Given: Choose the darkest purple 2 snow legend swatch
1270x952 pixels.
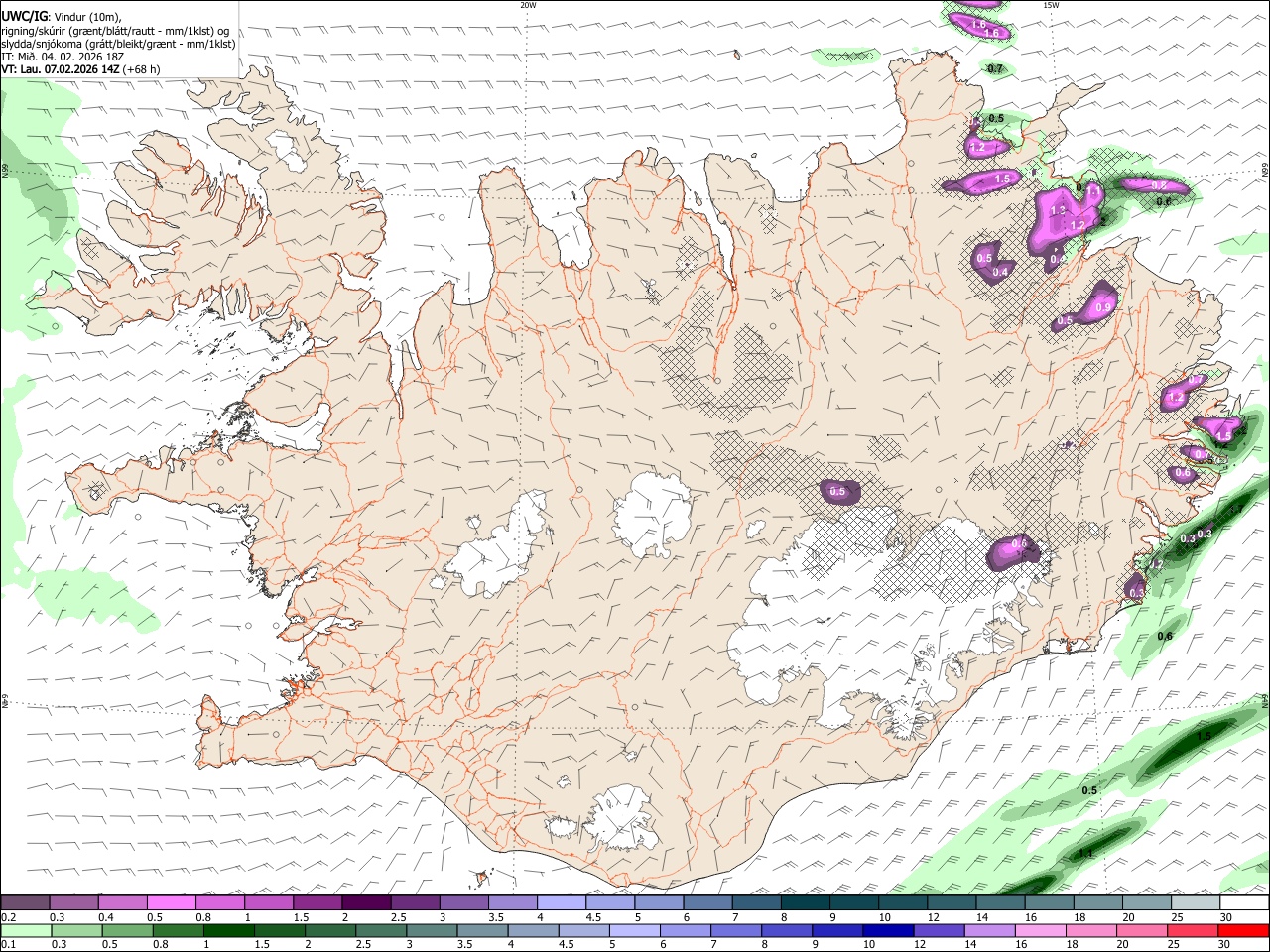Looking at the screenshot, I should 366,902.
